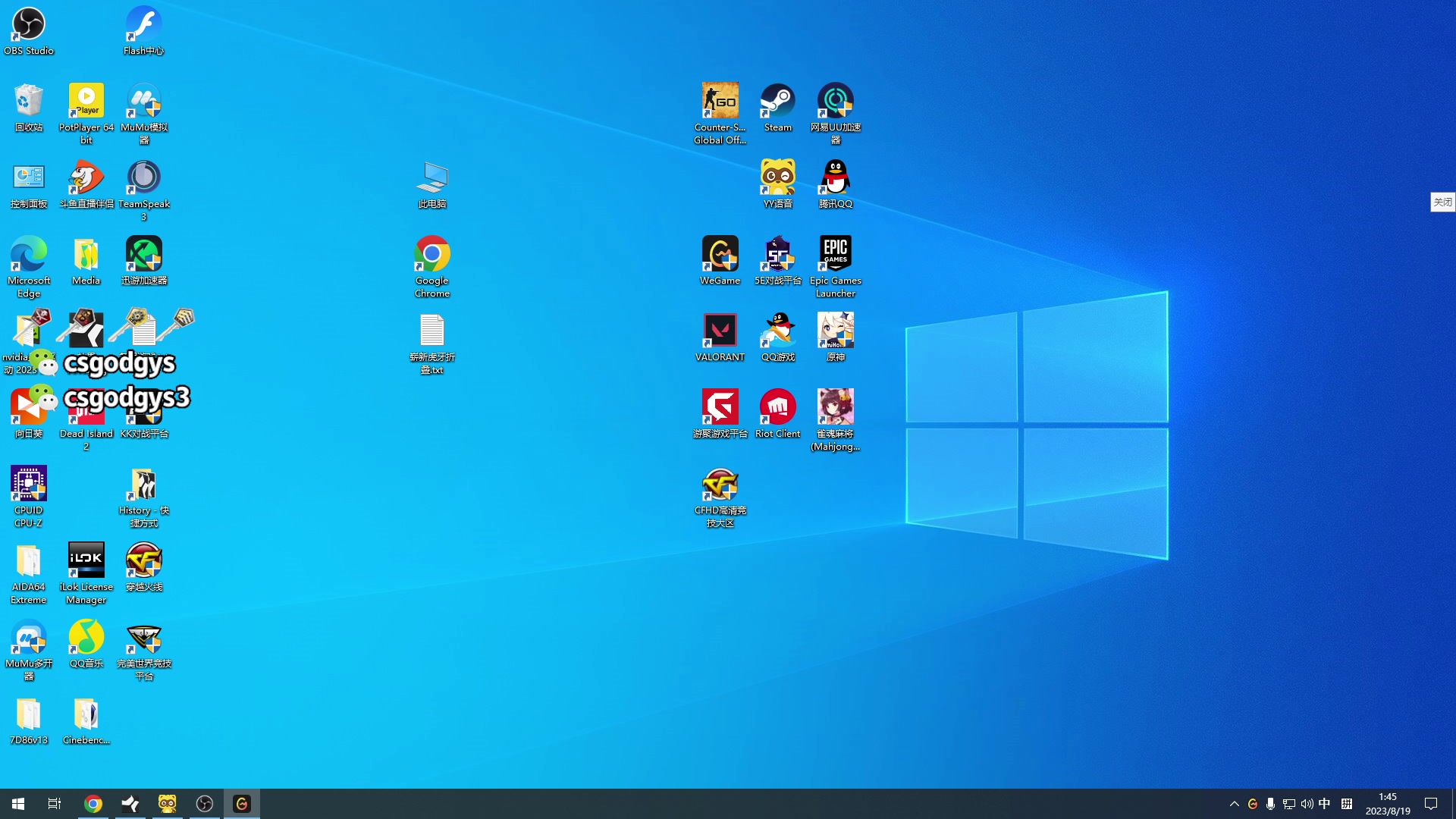
Task: Select the 向日葵 remote control shortcut
Action: 29,414
